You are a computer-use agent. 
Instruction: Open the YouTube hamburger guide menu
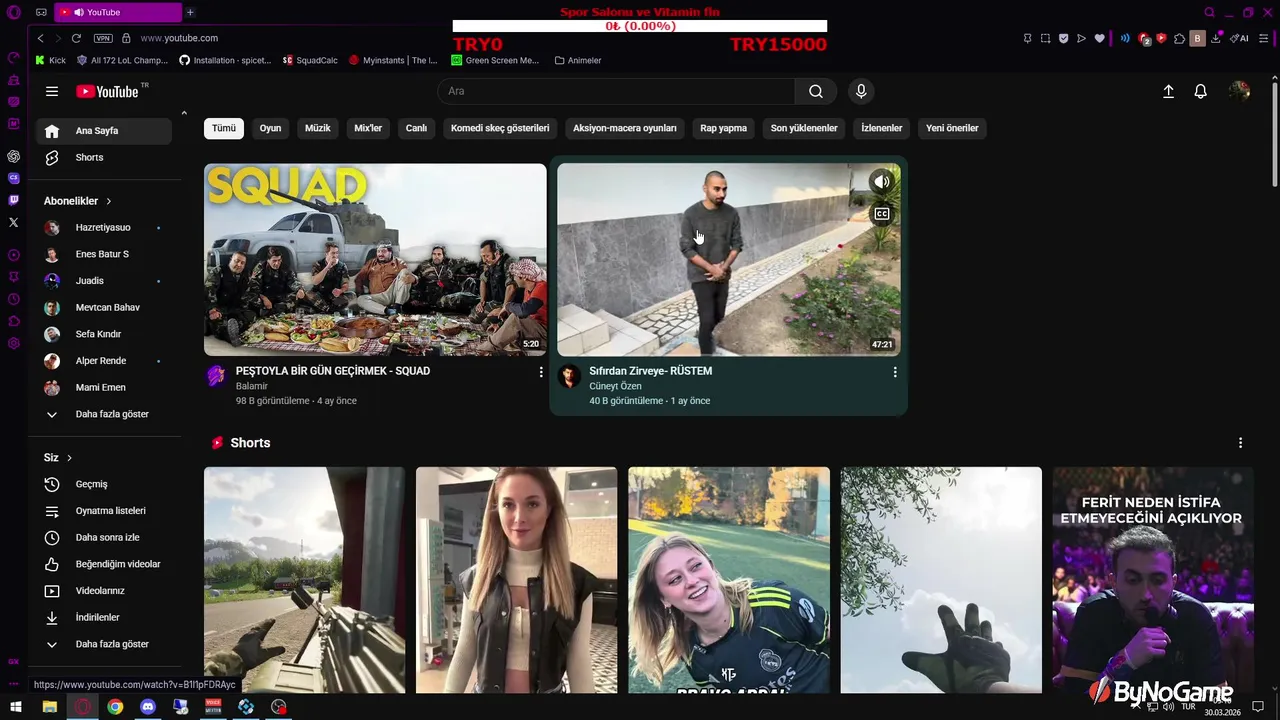52,91
